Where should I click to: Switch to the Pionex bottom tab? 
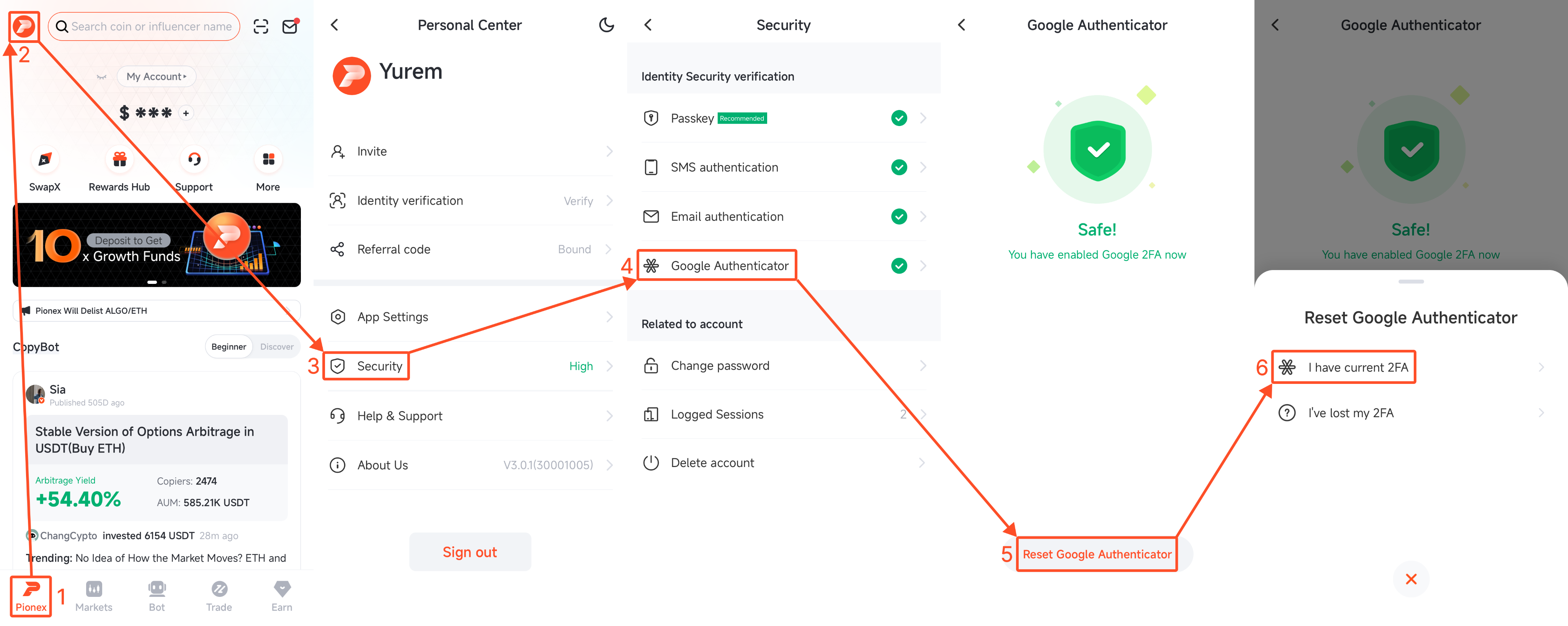[x=31, y=596]
